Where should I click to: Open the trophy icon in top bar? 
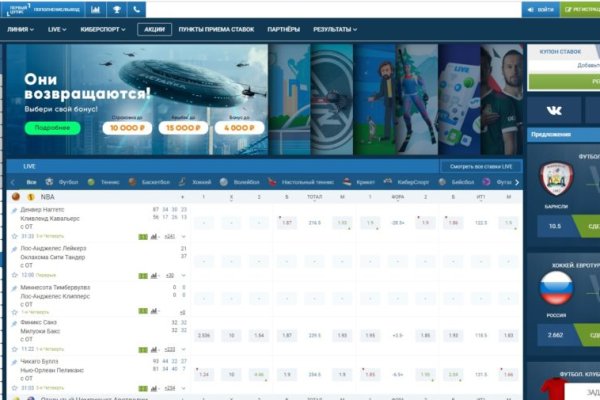(116, 9)
